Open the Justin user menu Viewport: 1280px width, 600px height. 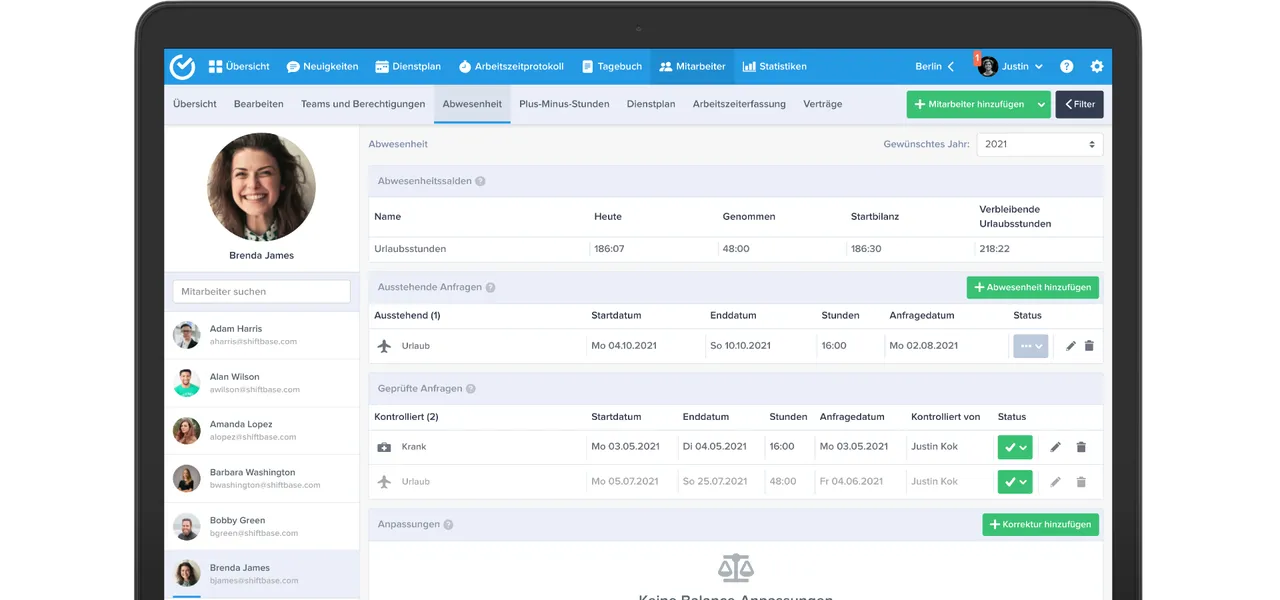(1011, 67)
